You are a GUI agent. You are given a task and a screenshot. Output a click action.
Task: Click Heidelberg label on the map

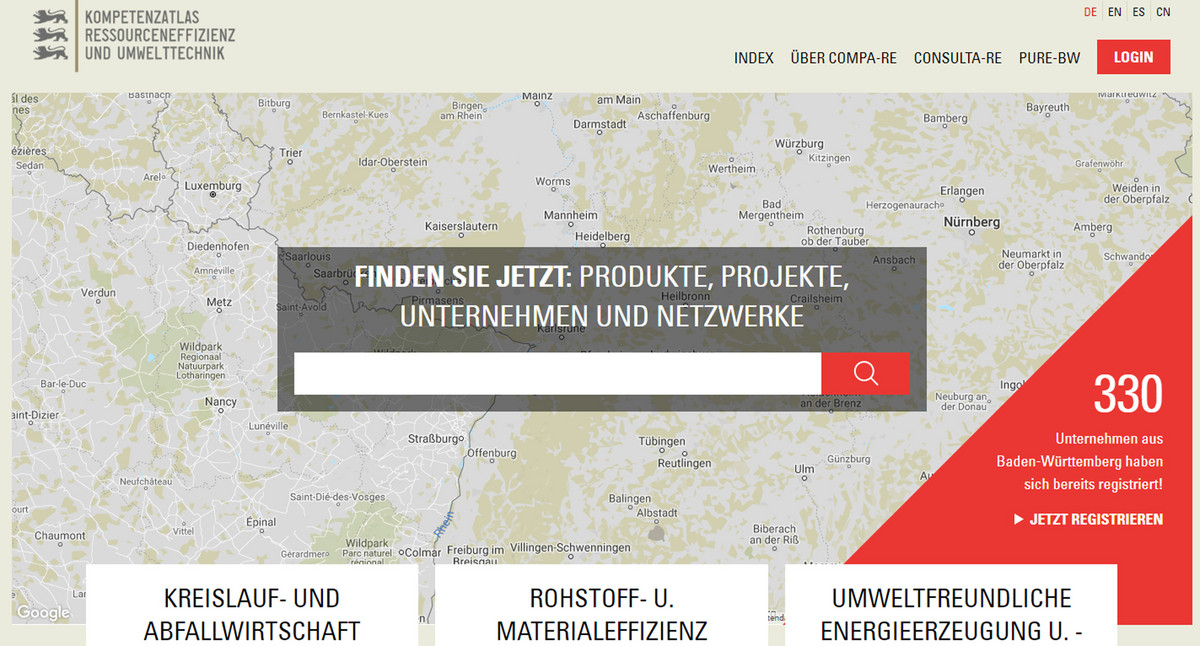pos(603,236)
